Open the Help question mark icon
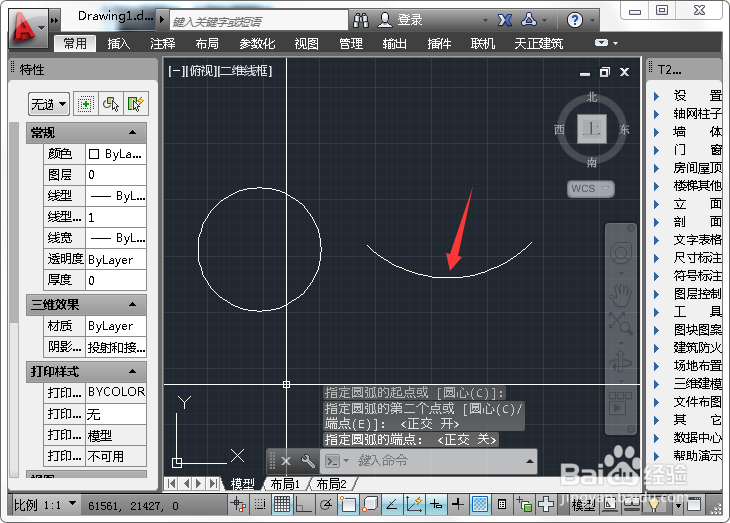Image resolution: width=730 pixels, height=523 pixels. coord(575,20)
